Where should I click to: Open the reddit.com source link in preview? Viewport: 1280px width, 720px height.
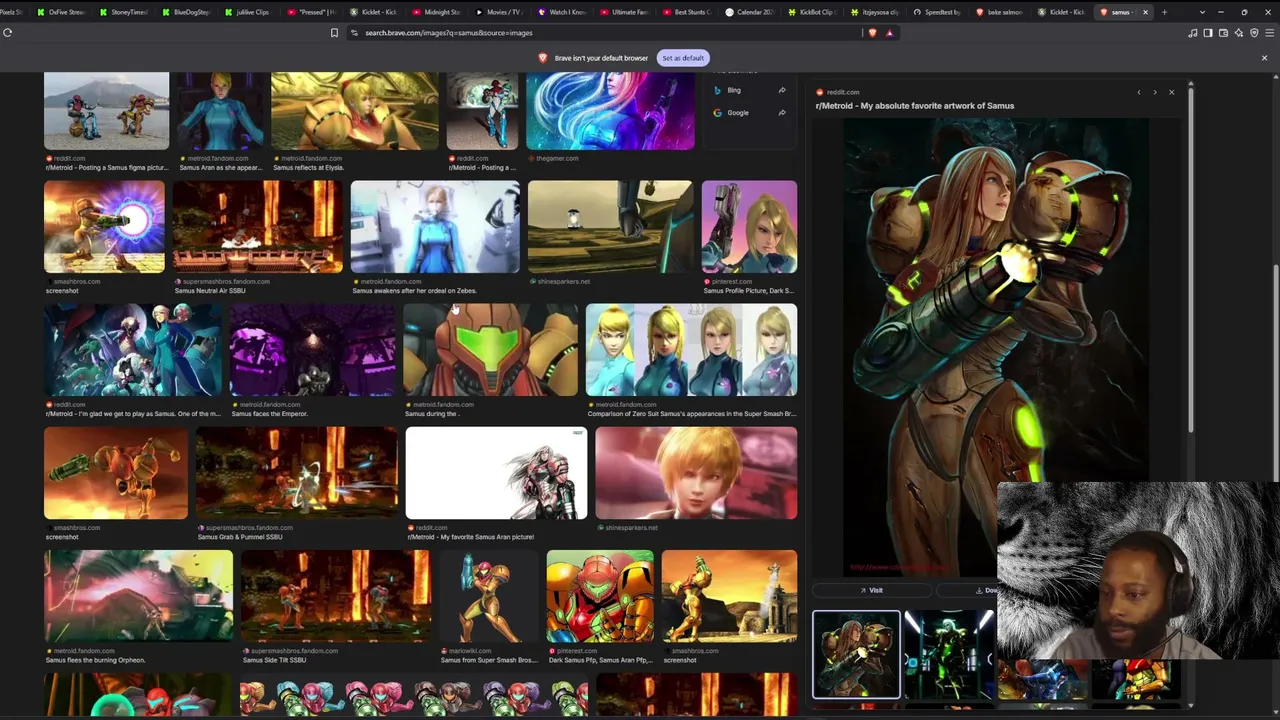[x=843, y=92]
